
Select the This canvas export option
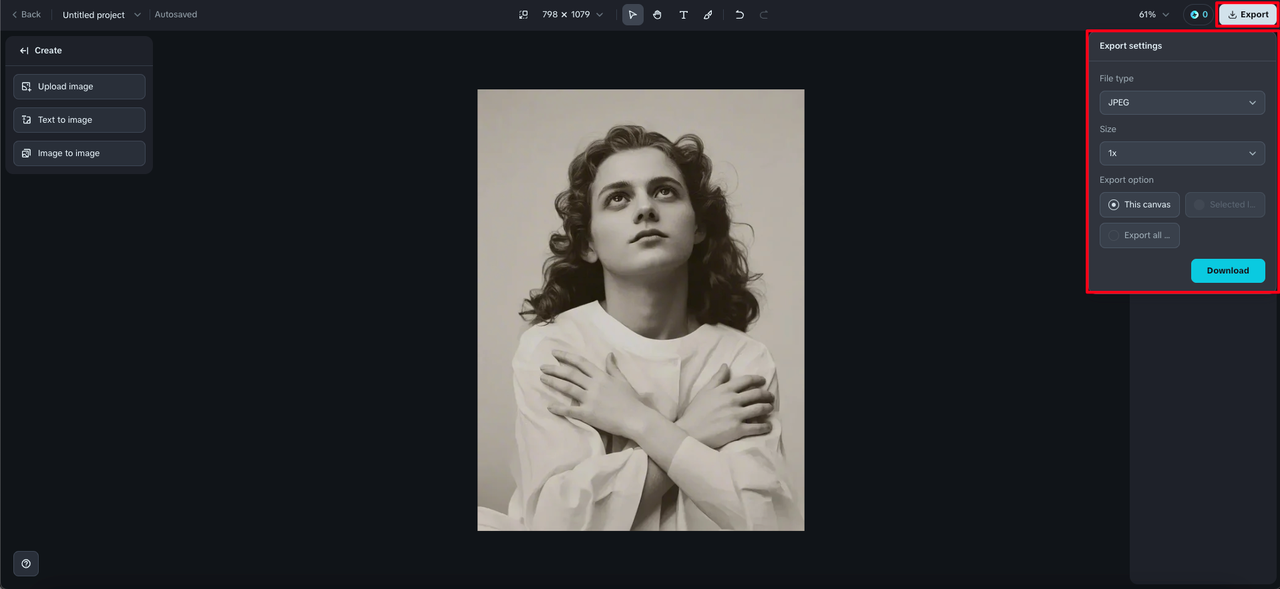[1140, 205]
